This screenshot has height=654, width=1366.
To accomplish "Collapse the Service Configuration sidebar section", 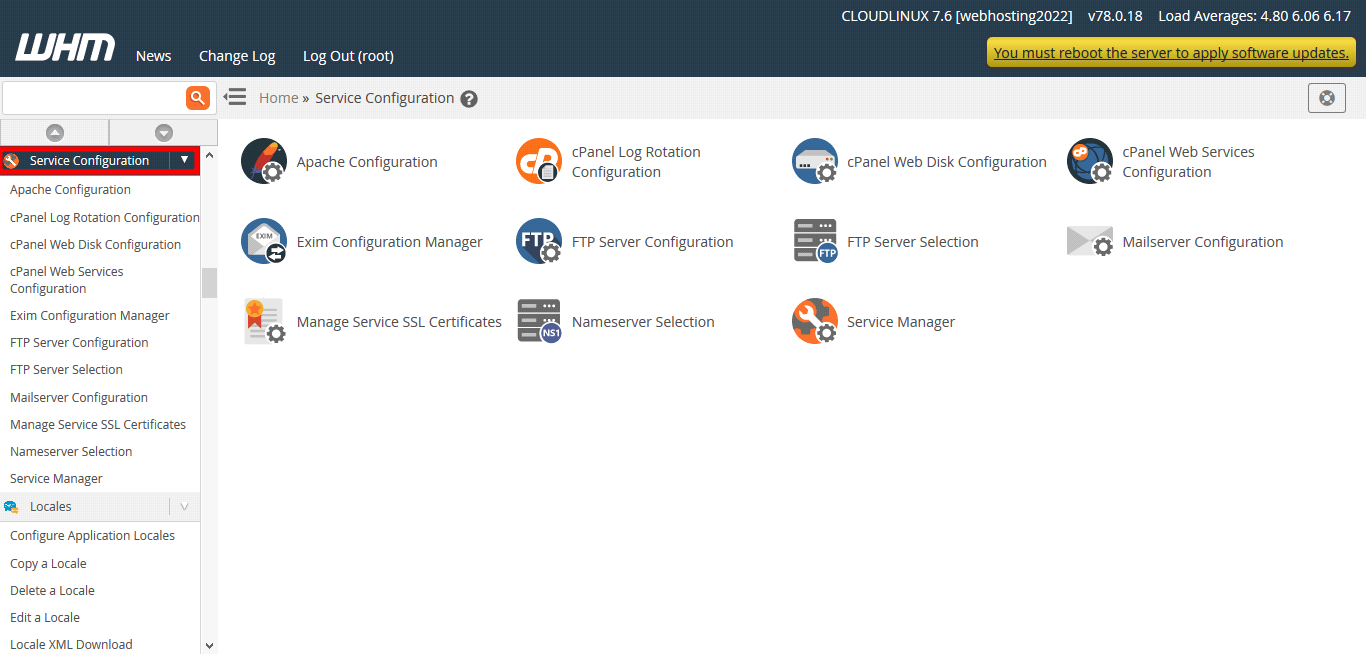I will pos(184,161).
